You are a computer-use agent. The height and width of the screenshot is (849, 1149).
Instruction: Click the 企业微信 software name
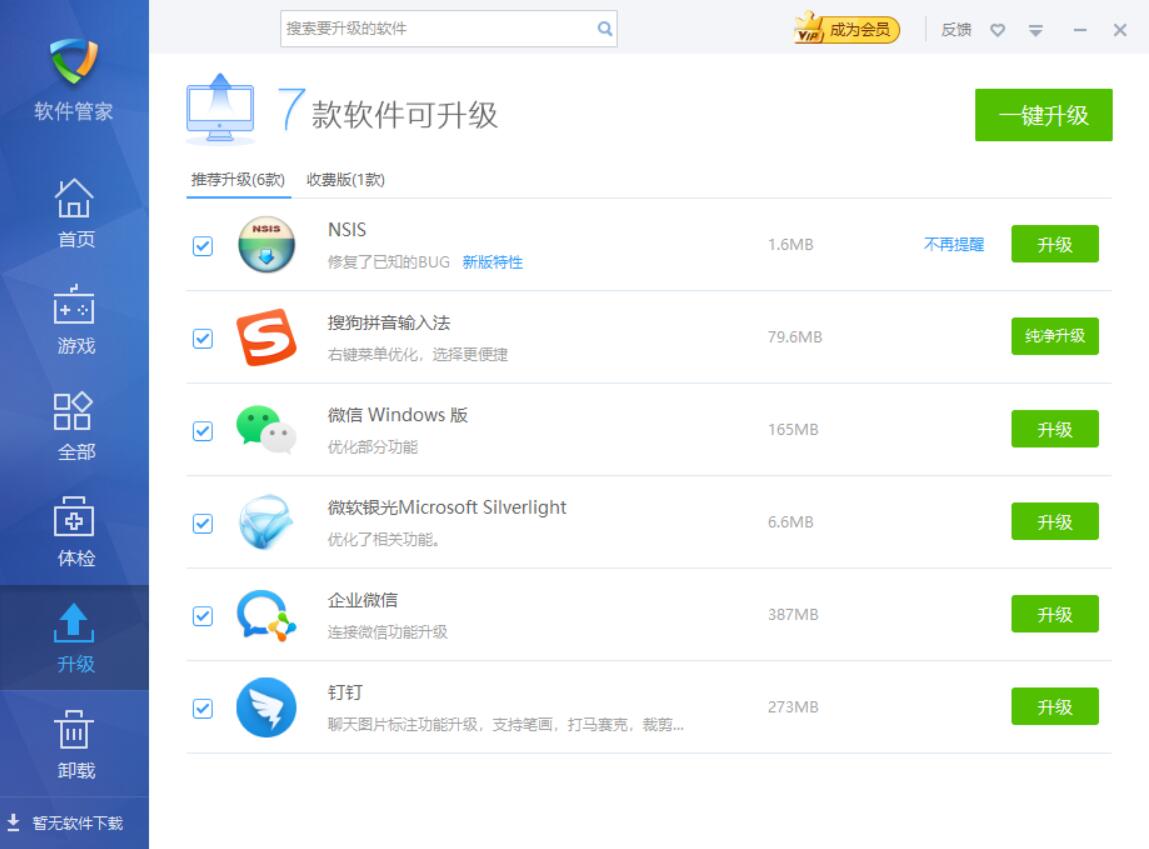pos(363,601)
